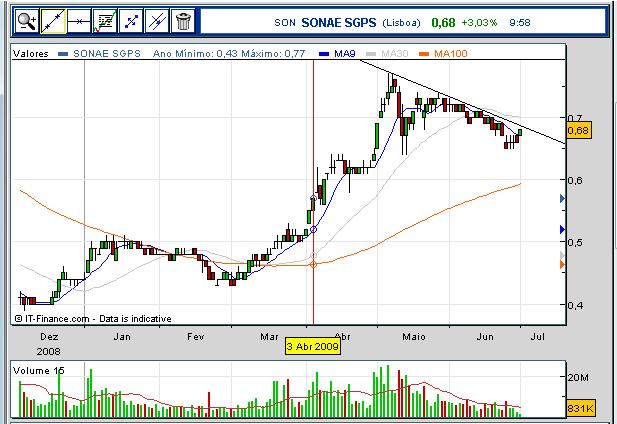Screen dimensions: 617x424
Task: Click the yellow 3 Abr 2009 date marker
Action: click(313, 347)
